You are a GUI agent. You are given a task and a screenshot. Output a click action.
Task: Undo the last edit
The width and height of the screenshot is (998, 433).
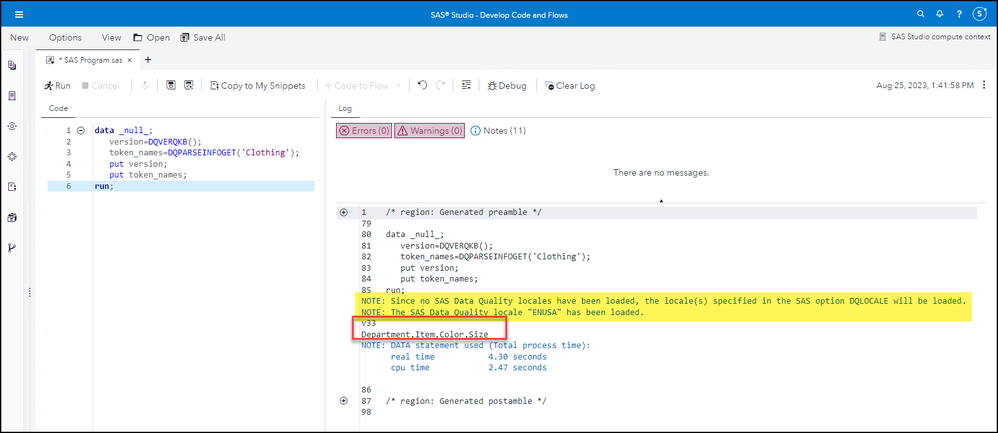(x=422, y=85)
